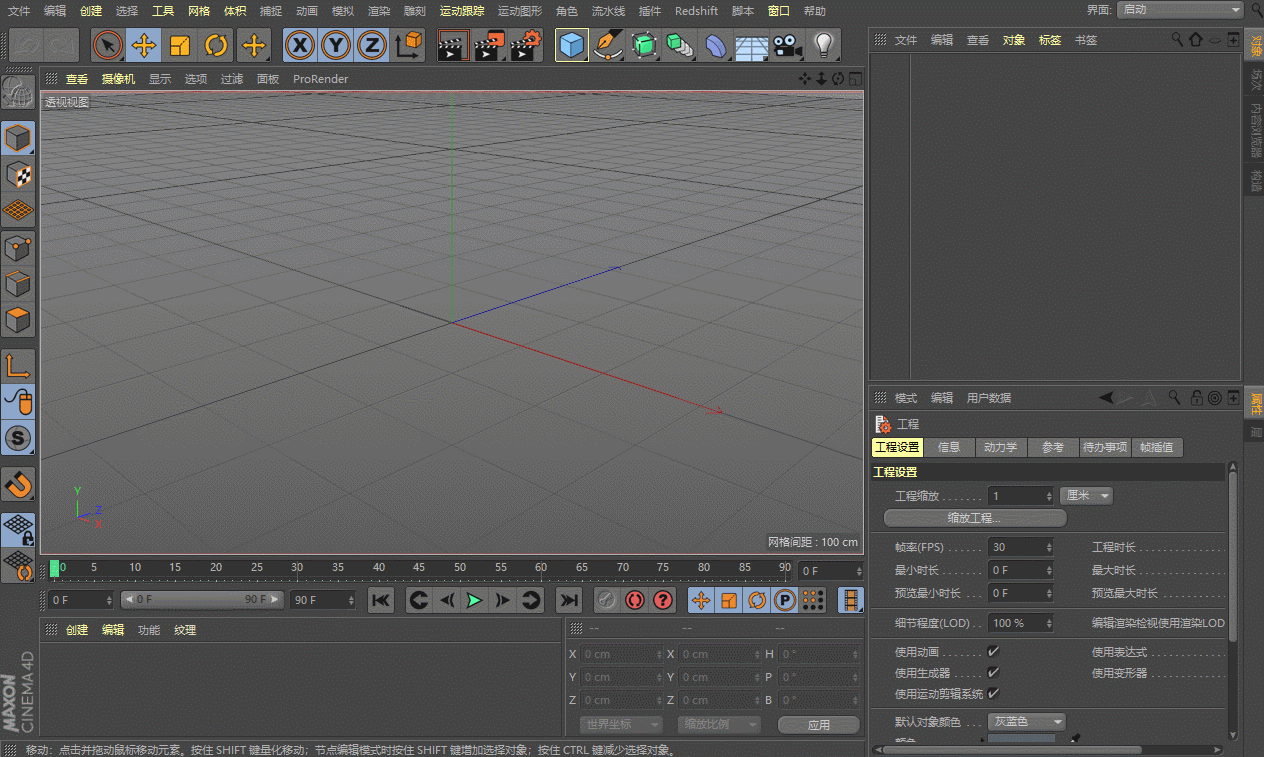Open the 灰蓝色 default color dropdown

(x=1028, y=721)
